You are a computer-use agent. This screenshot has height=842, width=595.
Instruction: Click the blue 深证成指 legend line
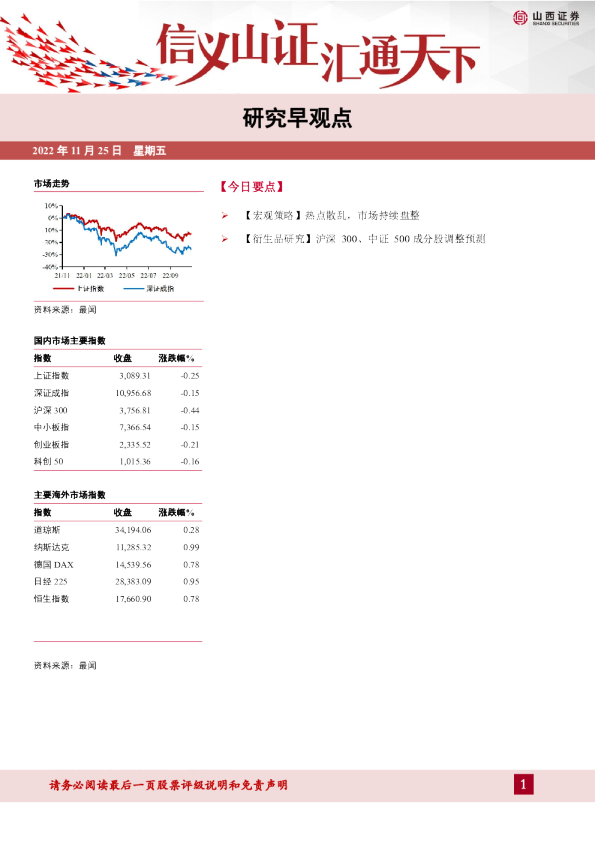coord(134,289)
